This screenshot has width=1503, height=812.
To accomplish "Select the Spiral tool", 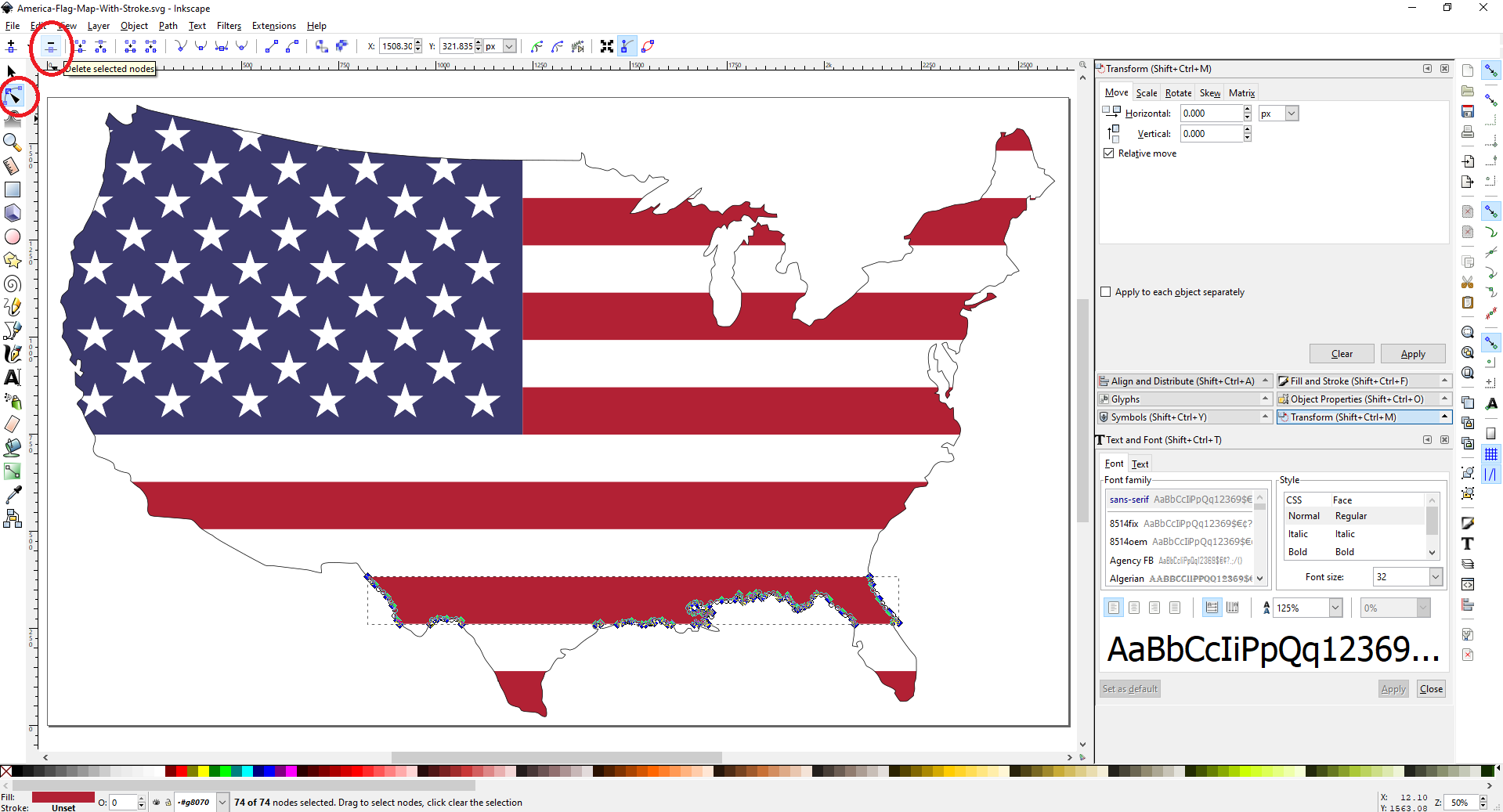I will (x=12, y=283).
